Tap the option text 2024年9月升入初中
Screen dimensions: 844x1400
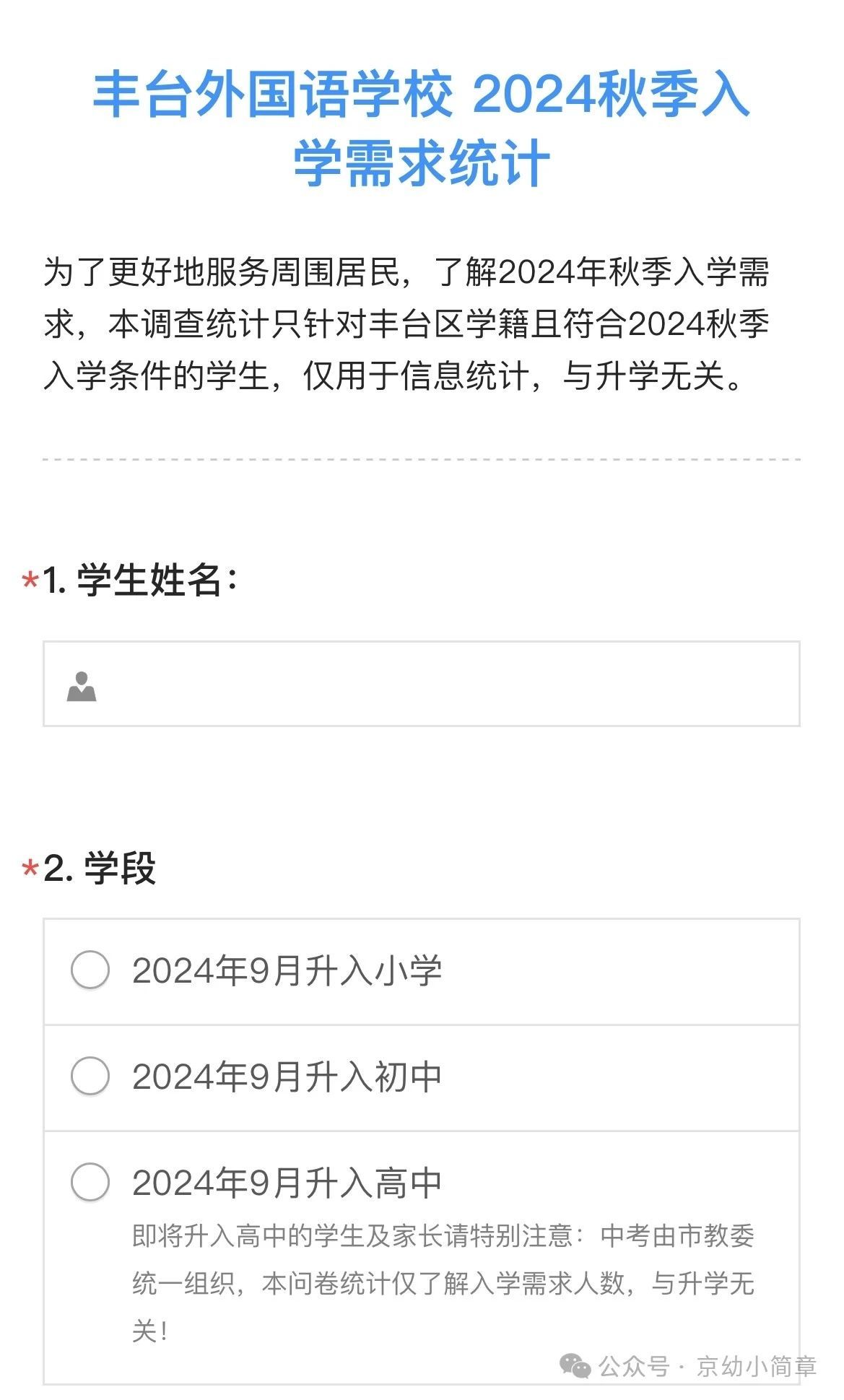click(x=287, y=1077)
